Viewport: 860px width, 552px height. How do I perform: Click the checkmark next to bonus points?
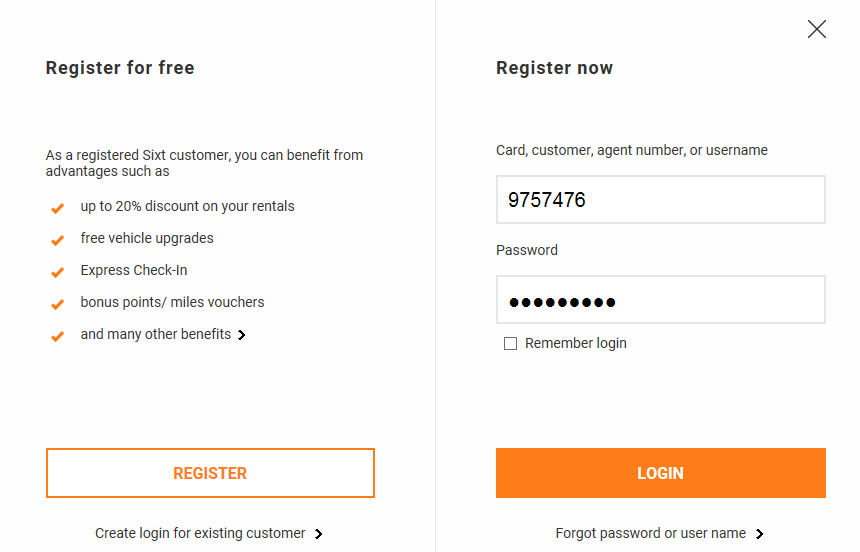pos(57,304)
